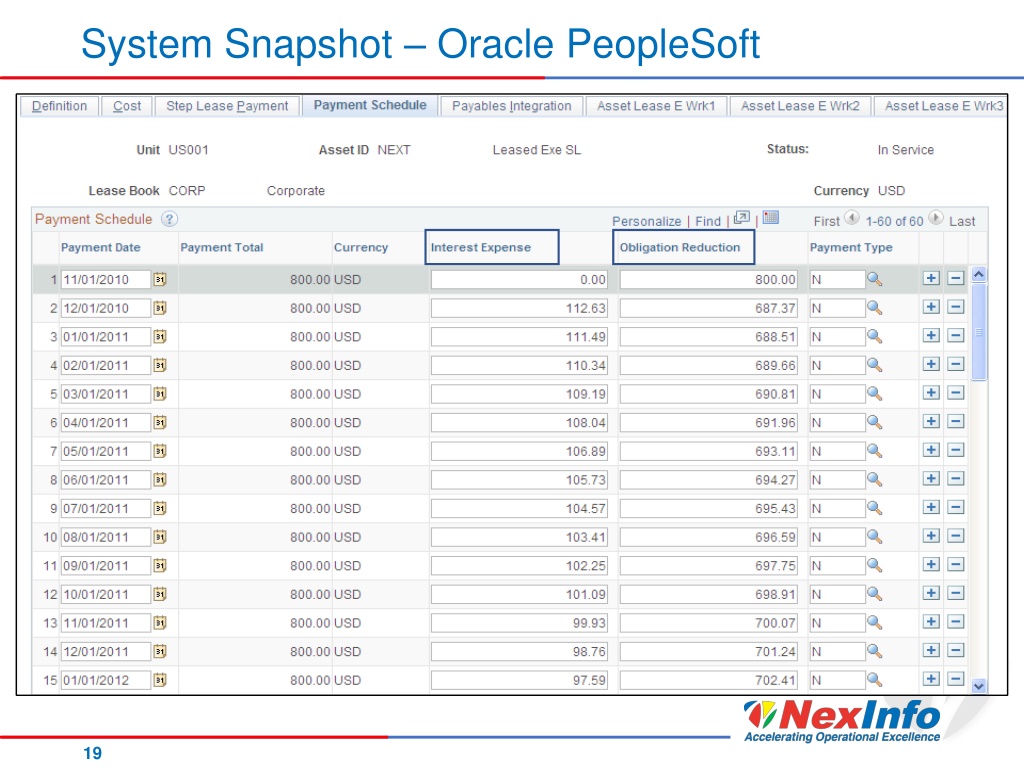This screenshot has width=1024, height=768.
Task: Click payment type field in row 11
Action: (x=837, y=566)
